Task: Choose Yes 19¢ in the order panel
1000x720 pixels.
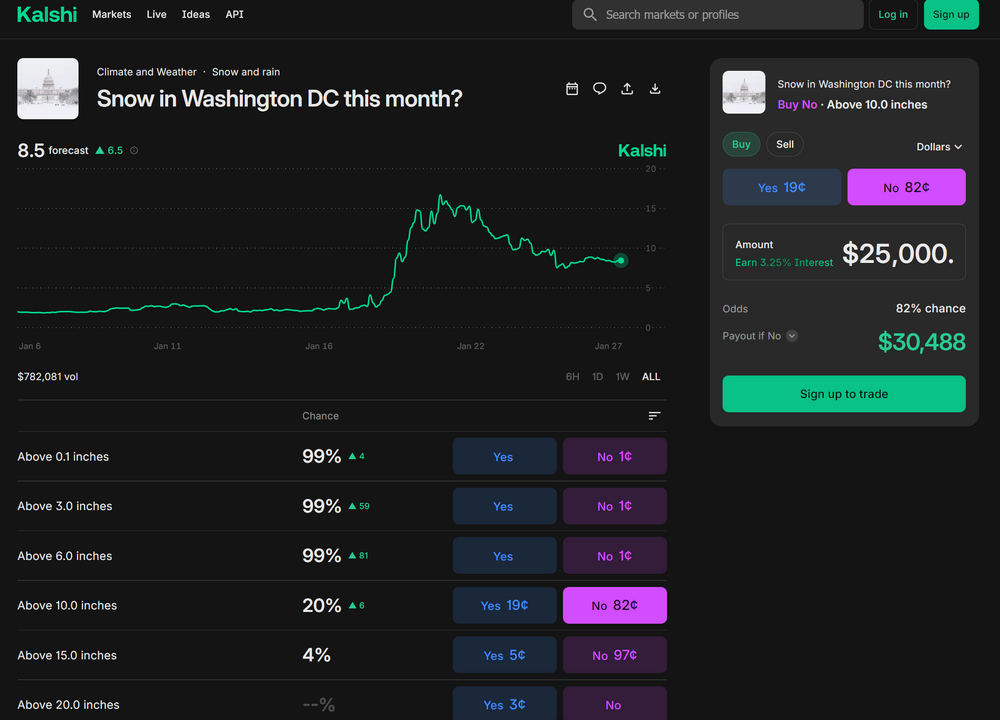Action: point(781,187)
